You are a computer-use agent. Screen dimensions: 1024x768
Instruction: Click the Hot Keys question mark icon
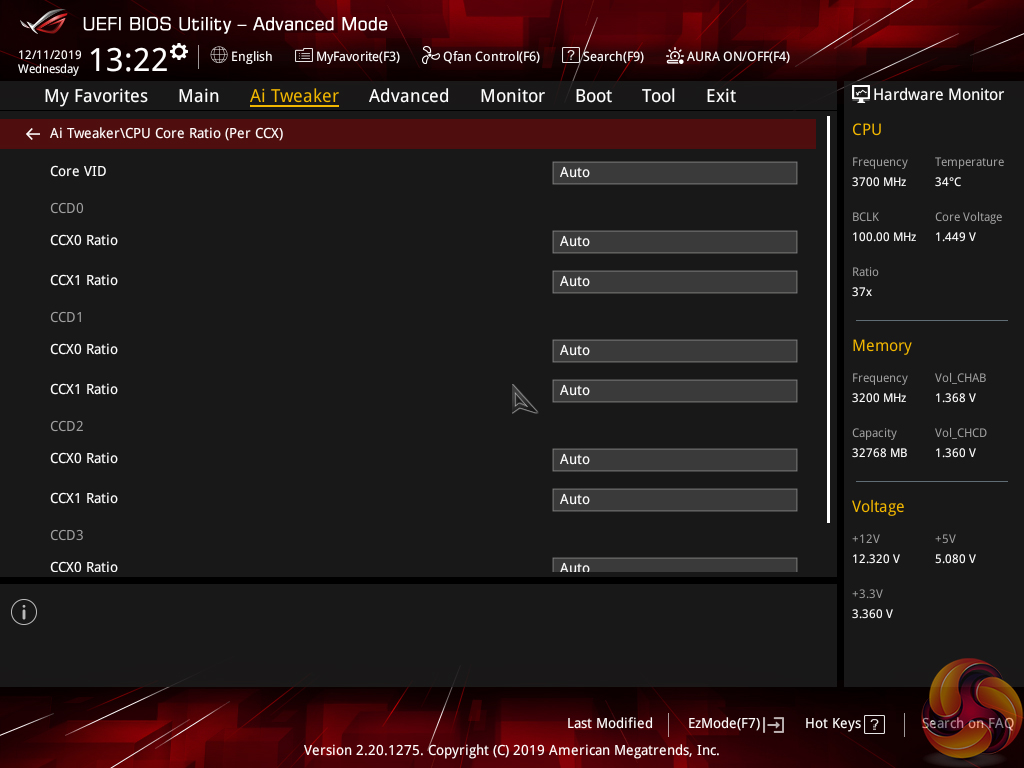point(874,724)
